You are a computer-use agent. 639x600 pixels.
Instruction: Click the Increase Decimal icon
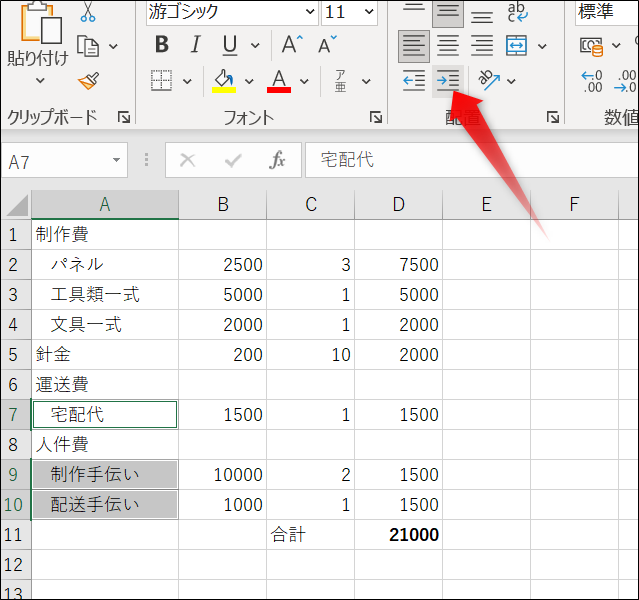coord(592,81)
